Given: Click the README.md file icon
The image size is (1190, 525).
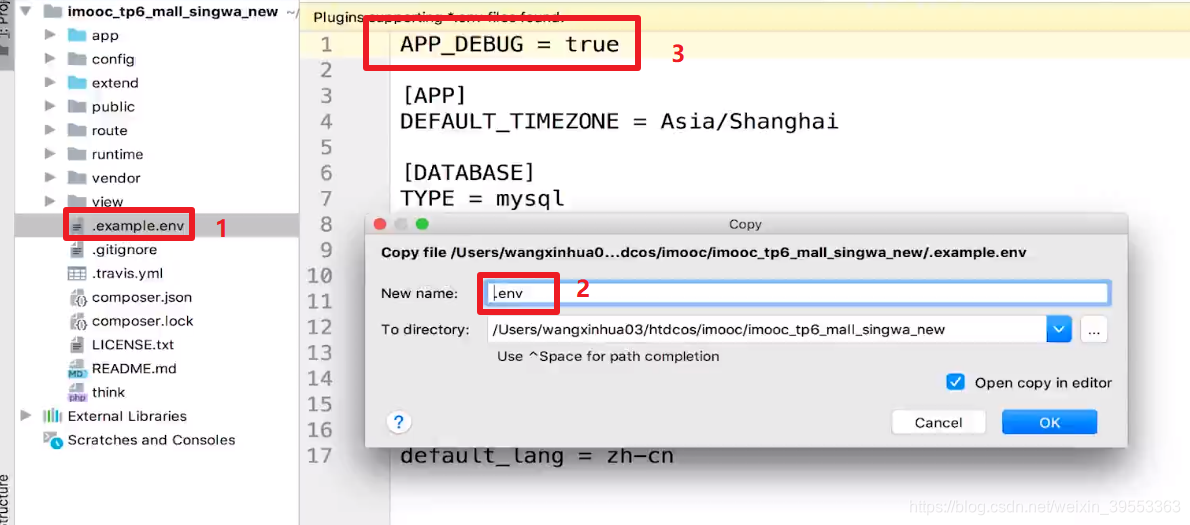Looking at the screenshot, I should (x=77, y=369).
